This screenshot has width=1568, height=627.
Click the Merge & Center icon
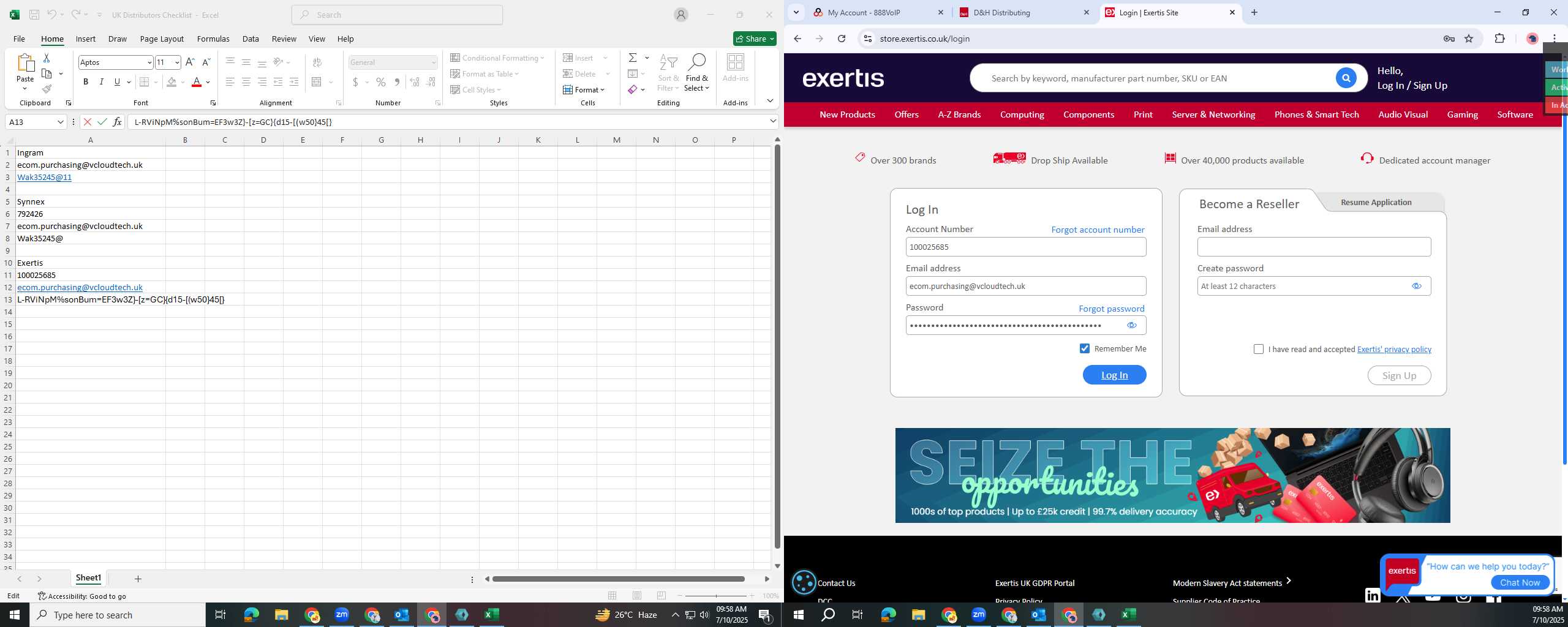pyautogui.click(x=317, y=82)
